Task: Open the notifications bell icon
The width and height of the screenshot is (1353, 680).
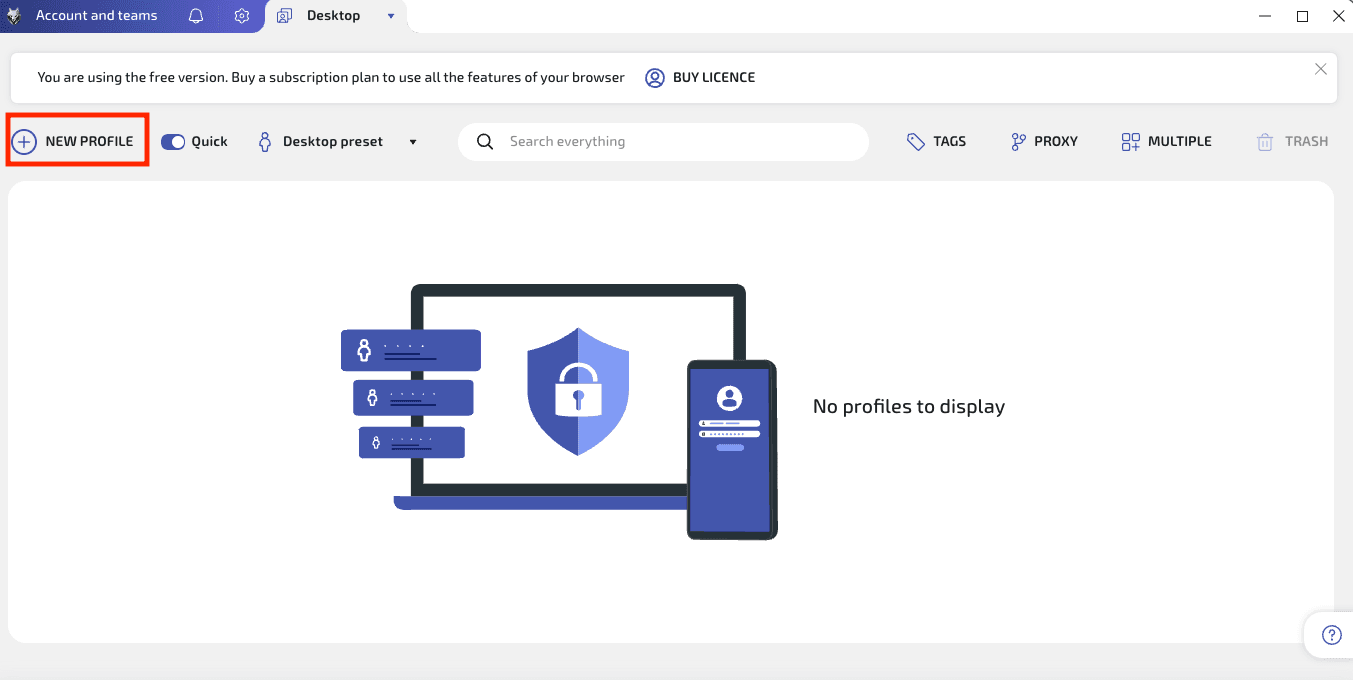Action: point(196,15)
